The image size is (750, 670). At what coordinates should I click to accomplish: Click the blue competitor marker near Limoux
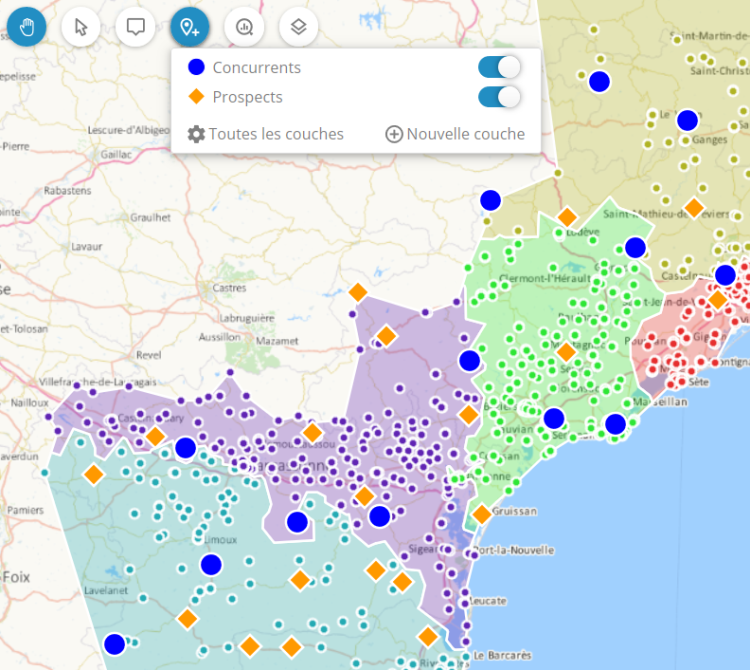210,565
